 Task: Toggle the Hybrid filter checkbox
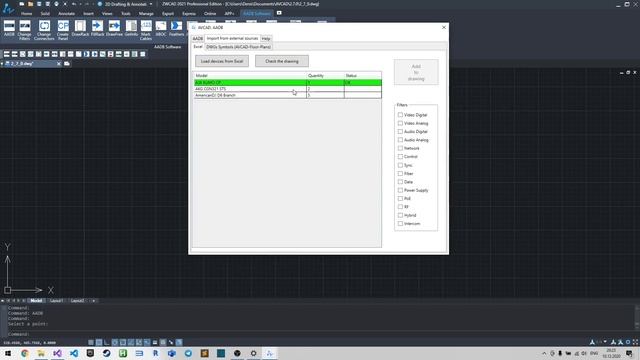[x=400, y=215]
